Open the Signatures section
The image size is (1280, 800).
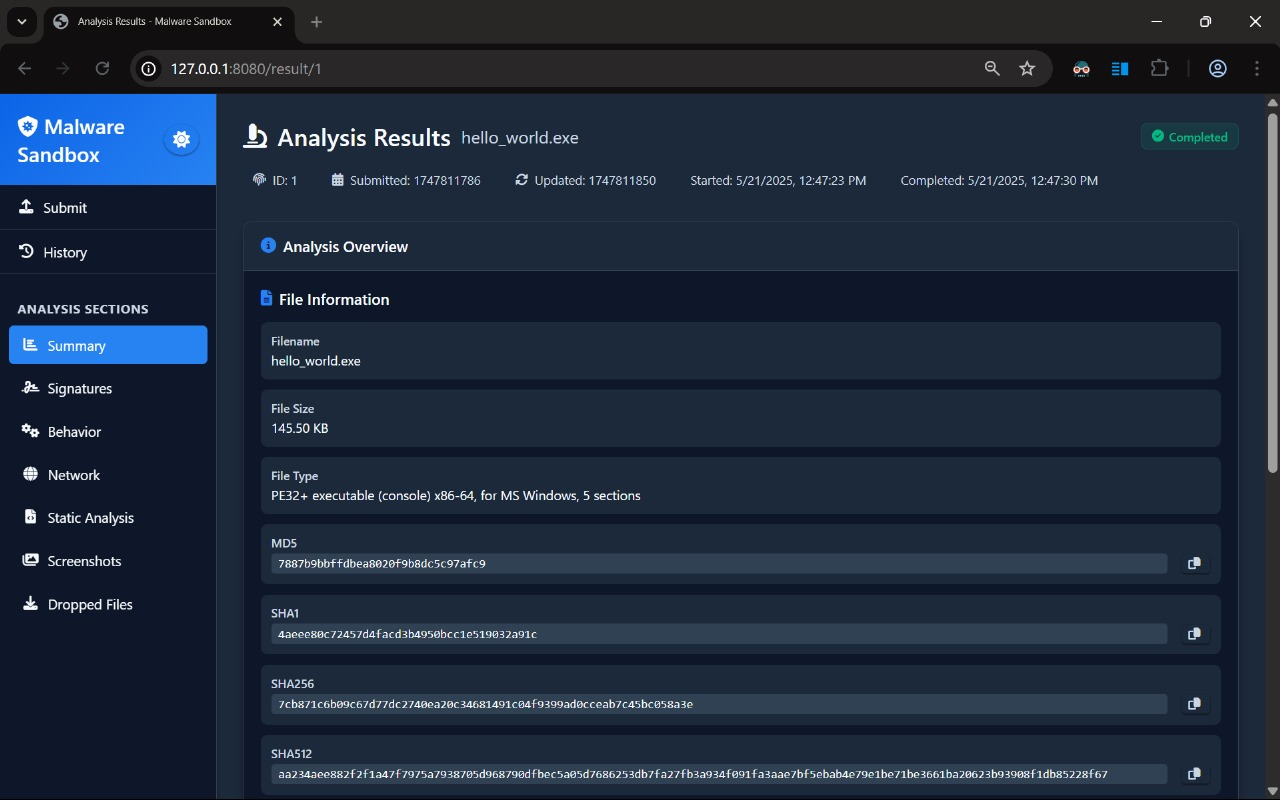coord(108,388)
